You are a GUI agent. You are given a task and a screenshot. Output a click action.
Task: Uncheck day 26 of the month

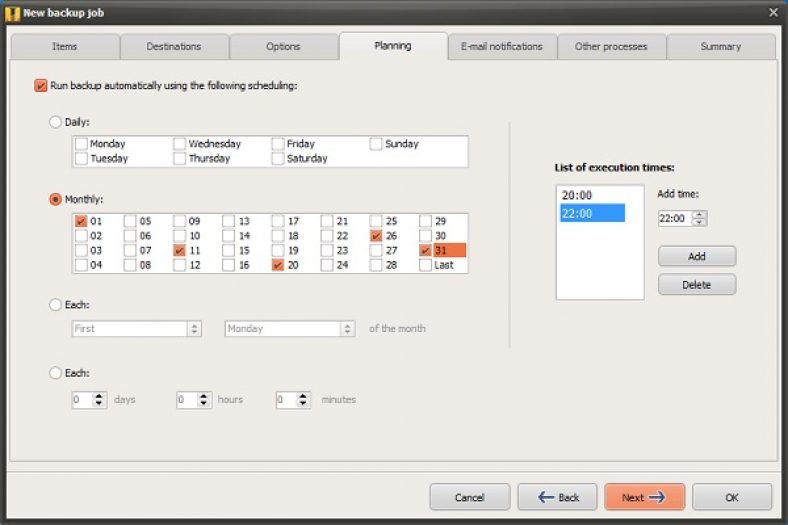pyautogui.click(x=376, y=236)
